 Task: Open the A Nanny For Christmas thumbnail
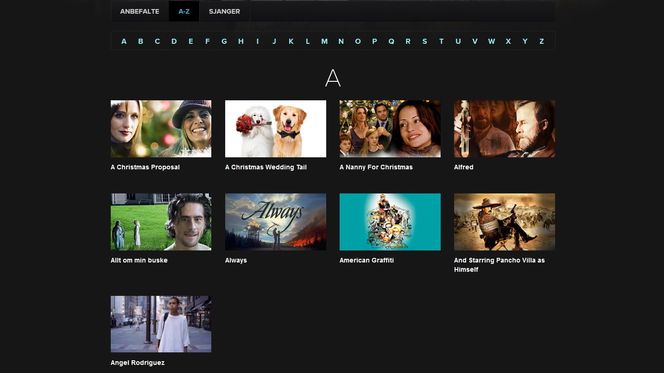pyautogui.click(x=390, y=129)
